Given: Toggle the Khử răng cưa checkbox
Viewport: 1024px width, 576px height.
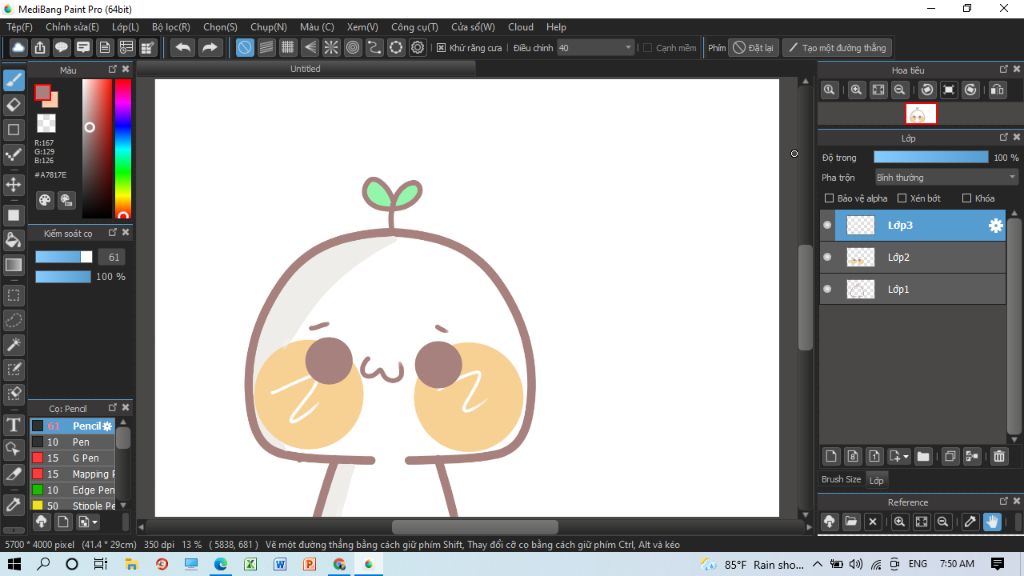Looking at the screenshot, I should pos(441,48).
